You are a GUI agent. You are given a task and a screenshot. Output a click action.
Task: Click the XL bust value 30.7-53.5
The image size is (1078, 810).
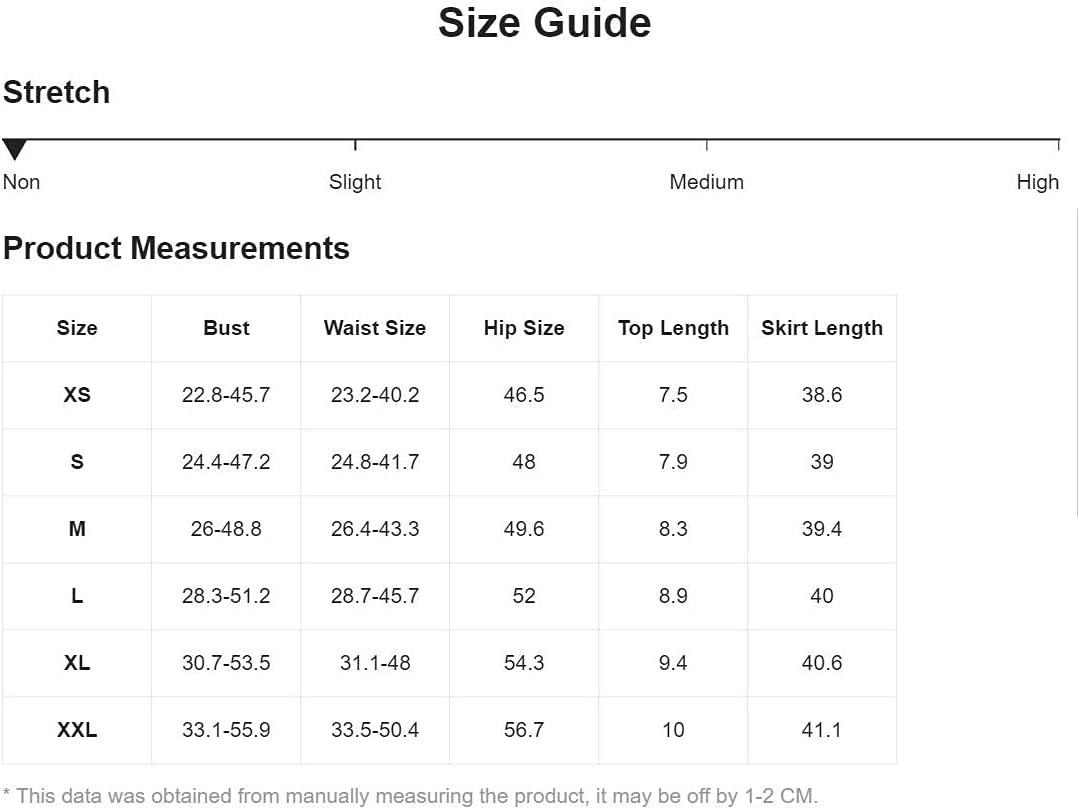[x=226, y=663]
